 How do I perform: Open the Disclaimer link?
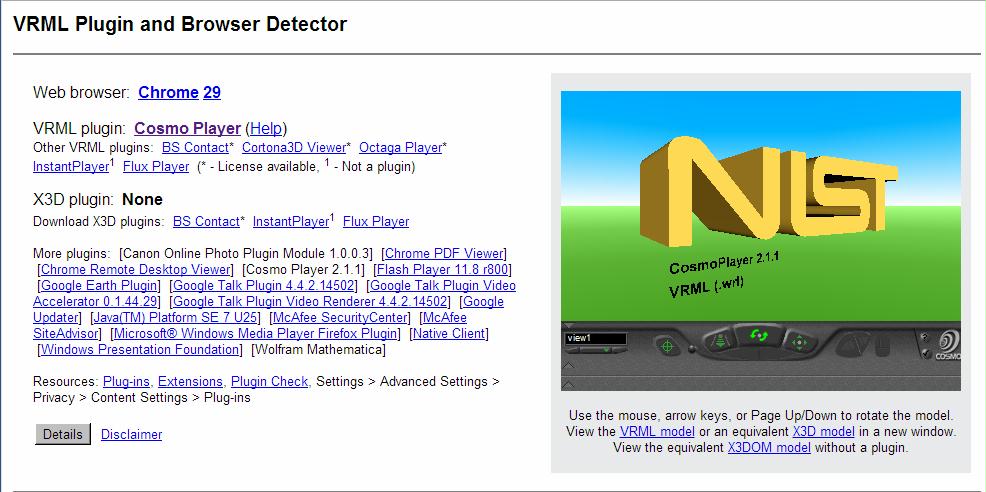coord(131,434)
